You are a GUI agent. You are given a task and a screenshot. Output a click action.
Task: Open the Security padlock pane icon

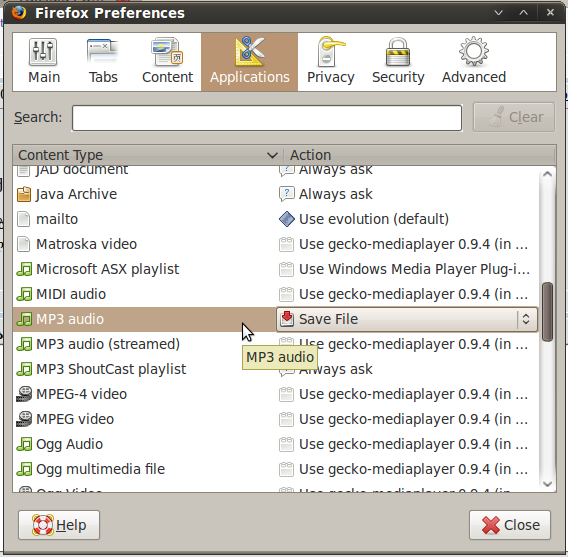(398, 52)
